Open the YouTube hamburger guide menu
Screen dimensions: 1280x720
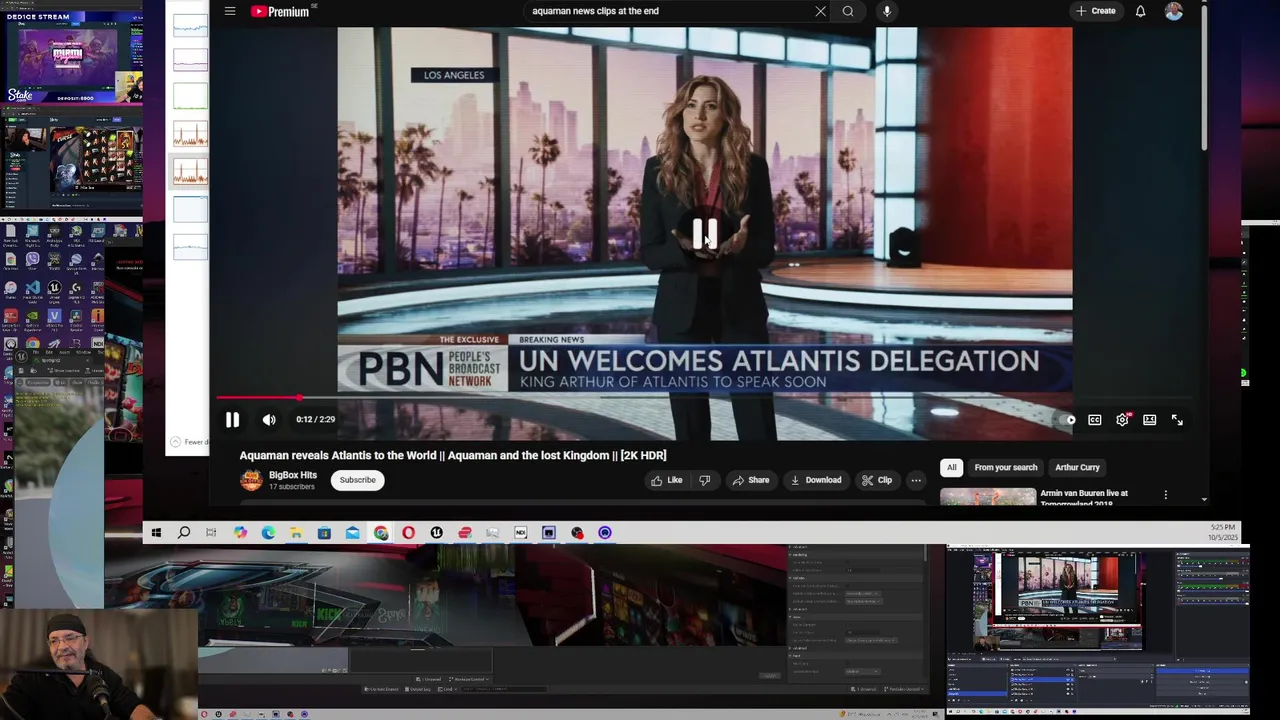[230, 11]
